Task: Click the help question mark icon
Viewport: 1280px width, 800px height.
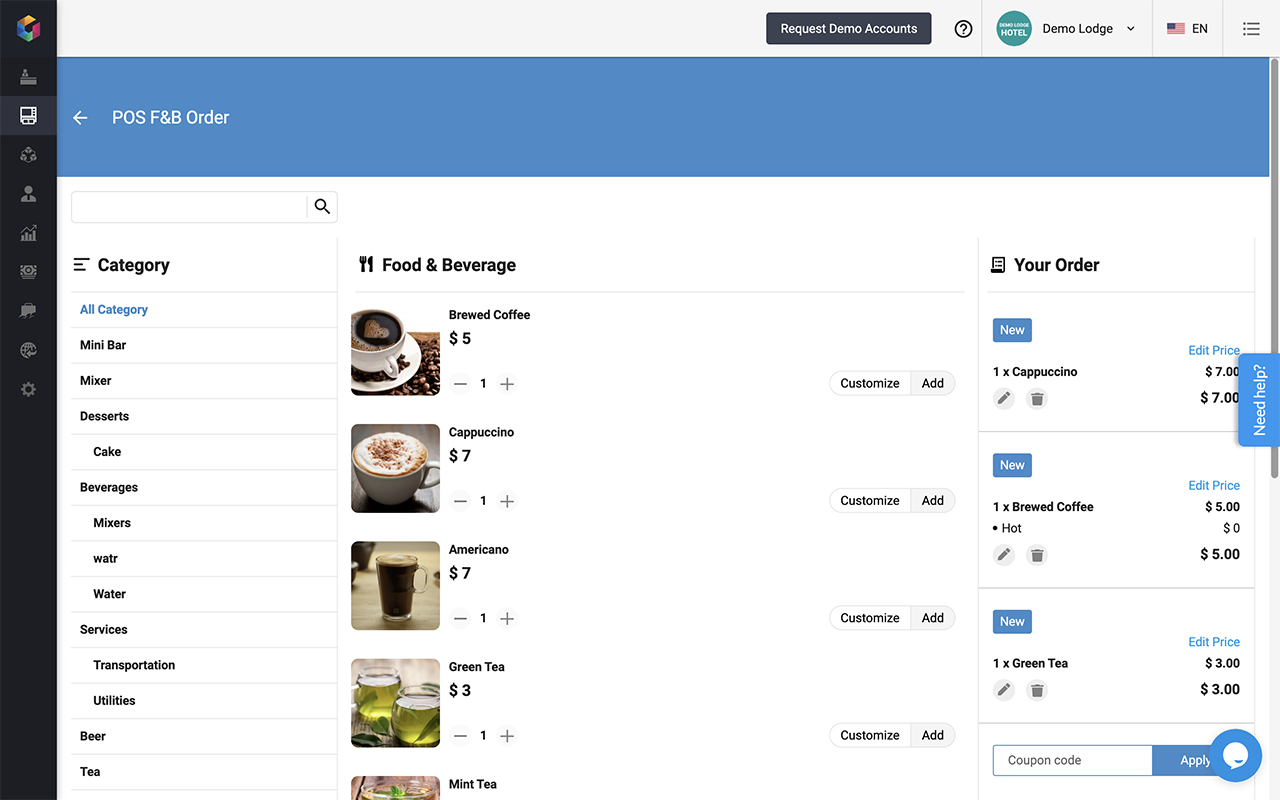Action: [x=963, y=29]
